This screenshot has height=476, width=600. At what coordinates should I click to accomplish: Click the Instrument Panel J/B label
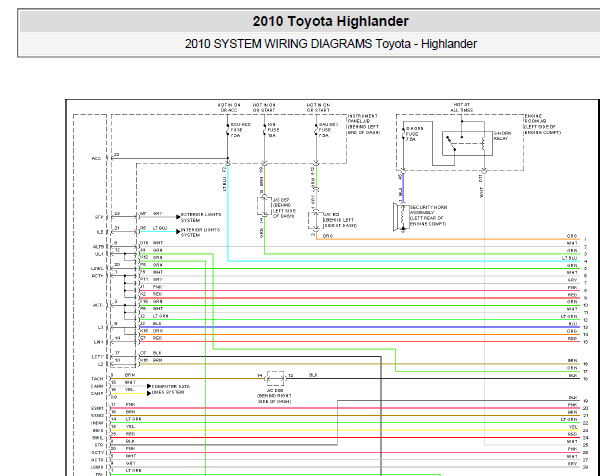click(x=363, y=124)
